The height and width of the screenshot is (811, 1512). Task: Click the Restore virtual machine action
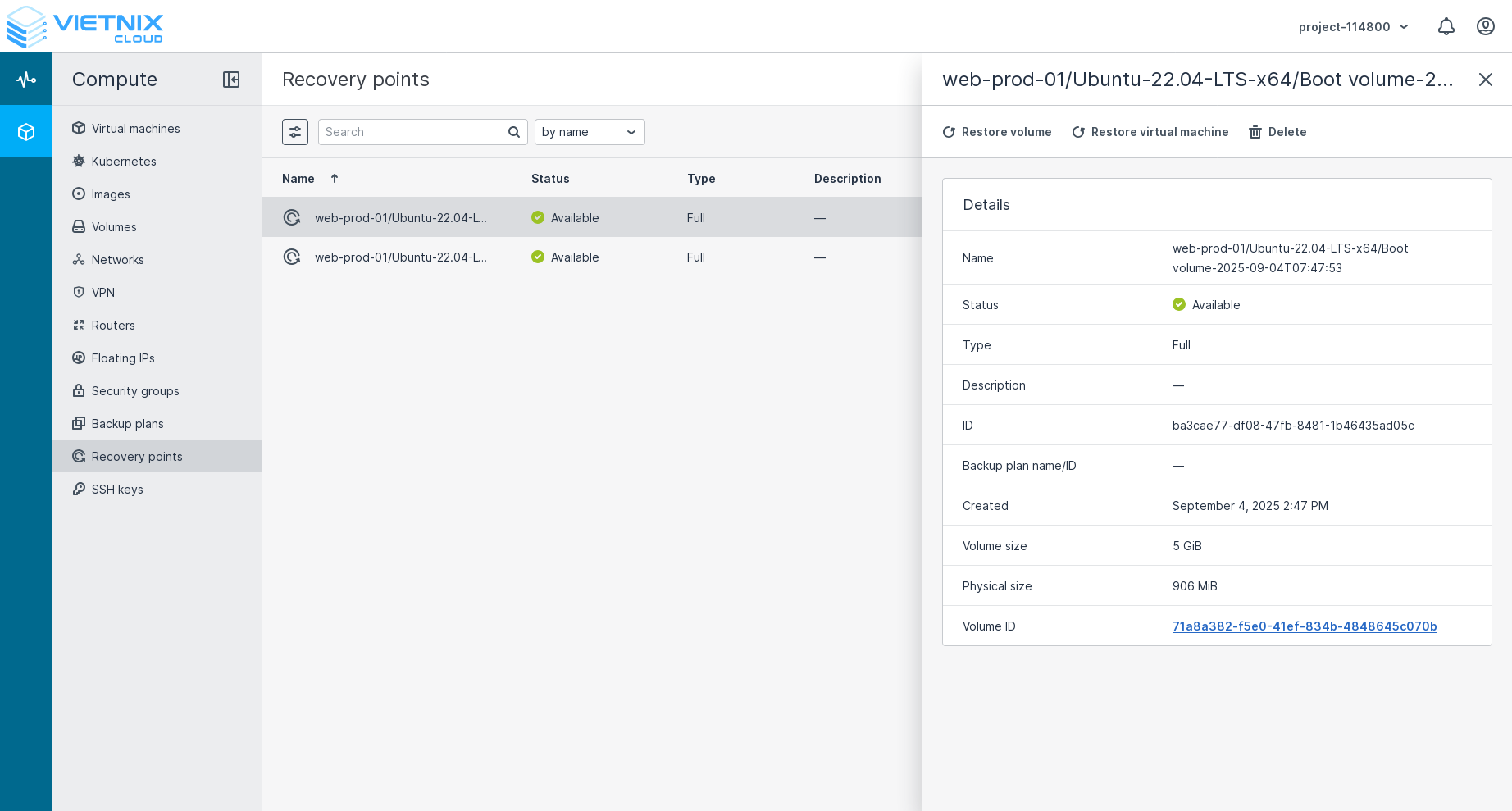tap(1150, 132)
